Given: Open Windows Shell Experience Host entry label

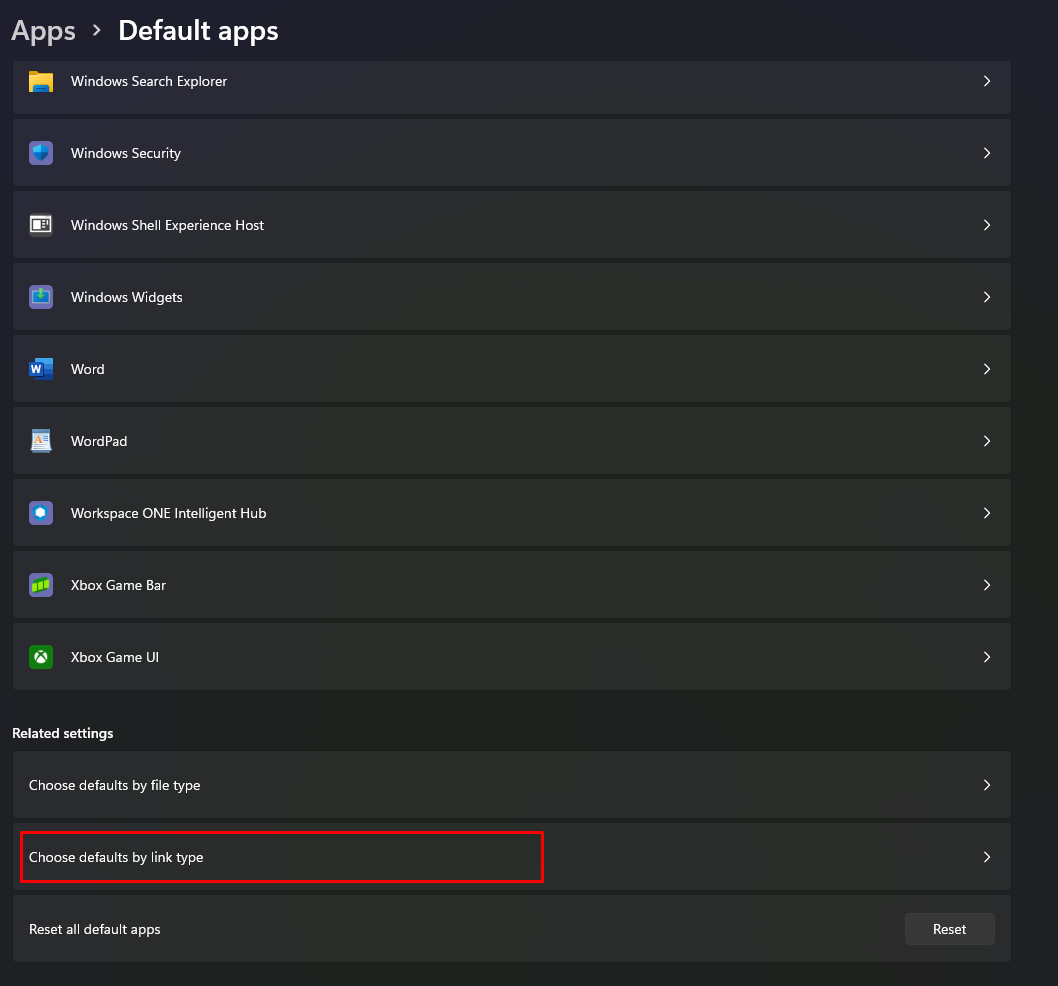Looking at the screenshot, I should point(167,225).
